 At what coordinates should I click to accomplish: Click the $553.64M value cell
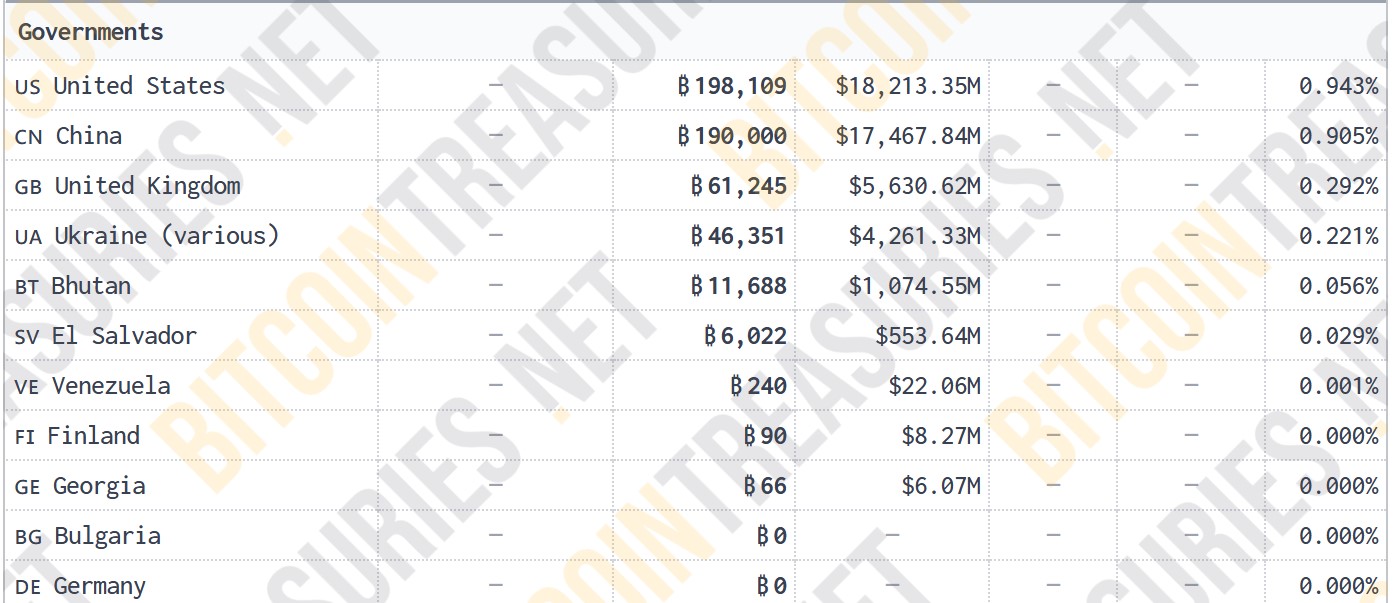coord(928,336)
